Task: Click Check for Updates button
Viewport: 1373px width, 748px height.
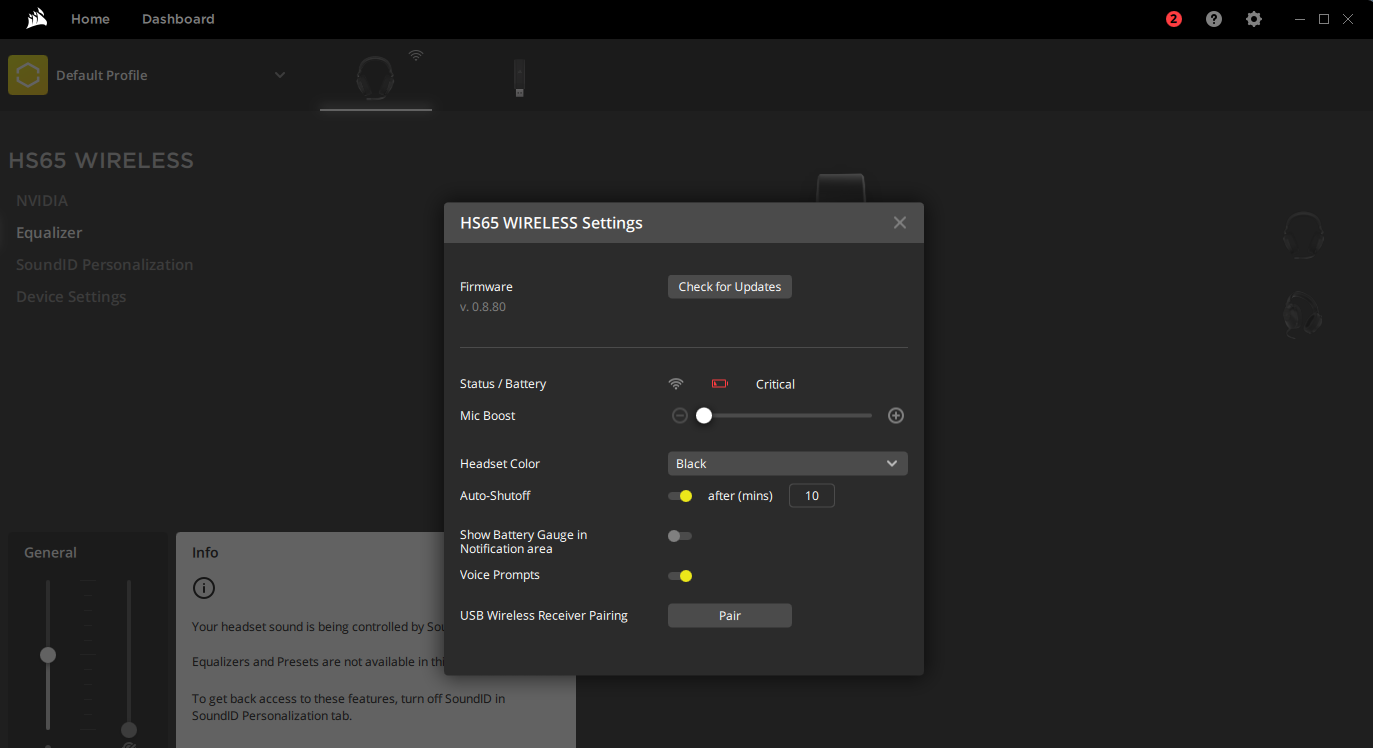Action: coord(730,287)
